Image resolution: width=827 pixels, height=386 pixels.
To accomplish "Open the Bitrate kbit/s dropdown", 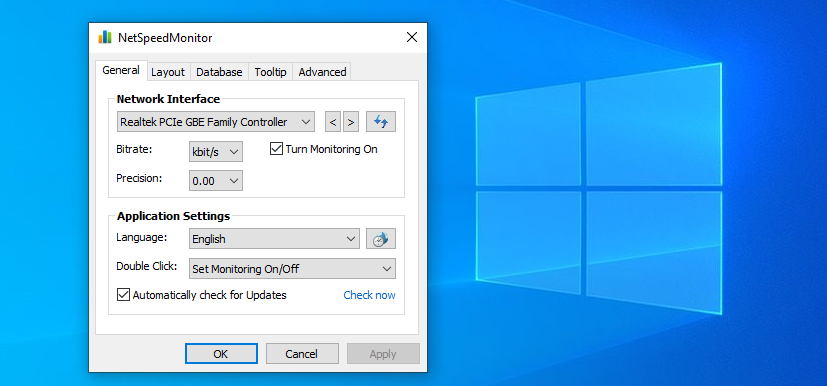I will point(216,152).
